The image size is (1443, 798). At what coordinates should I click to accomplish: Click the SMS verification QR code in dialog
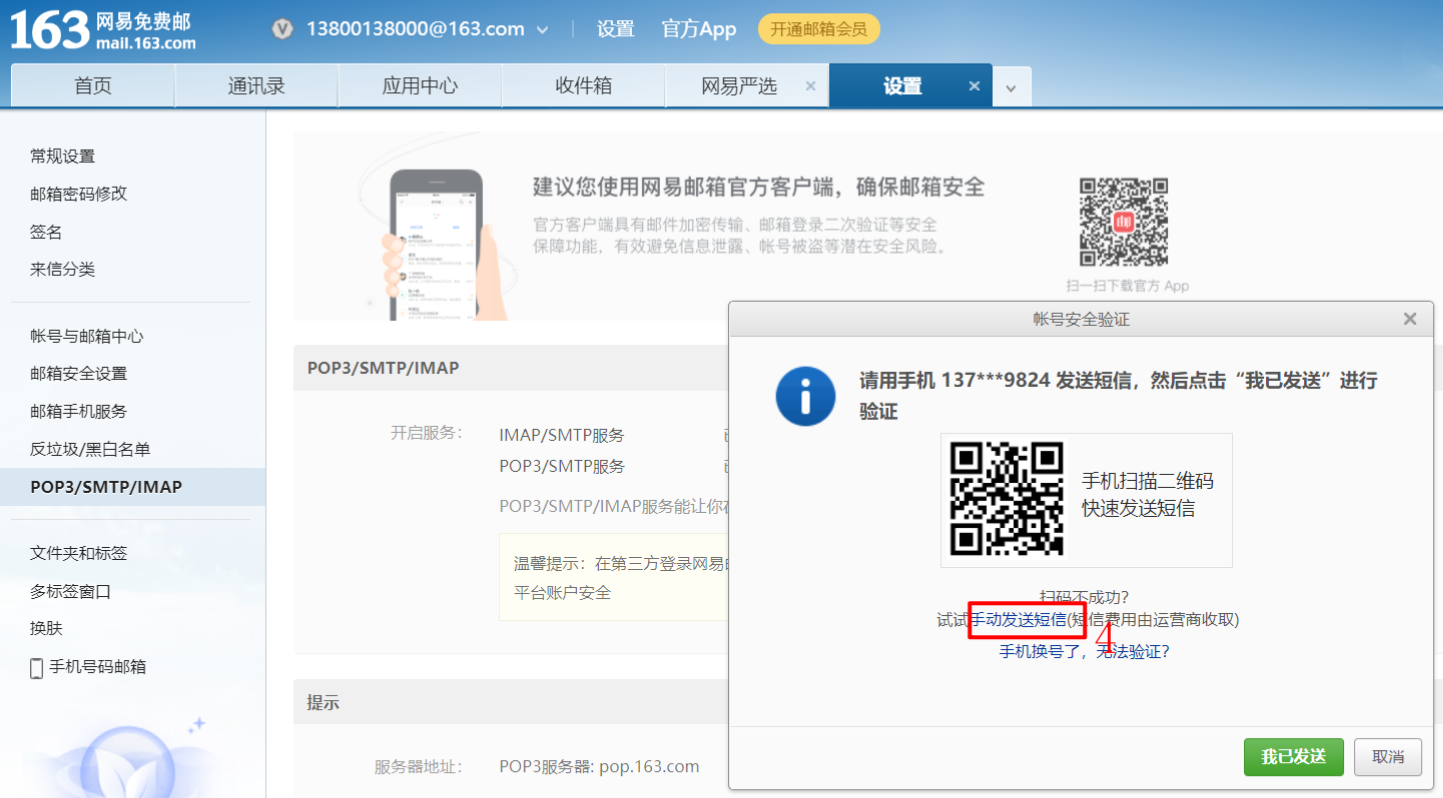pos(1006,499)
